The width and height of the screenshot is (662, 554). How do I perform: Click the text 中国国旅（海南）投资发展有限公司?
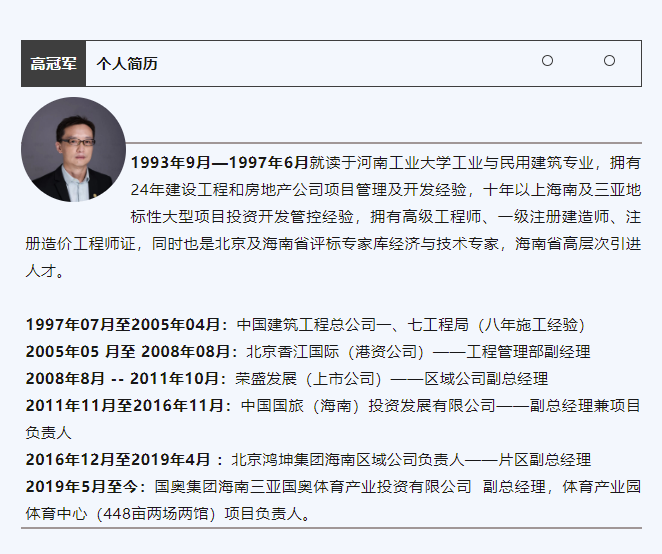click(368, 406)
